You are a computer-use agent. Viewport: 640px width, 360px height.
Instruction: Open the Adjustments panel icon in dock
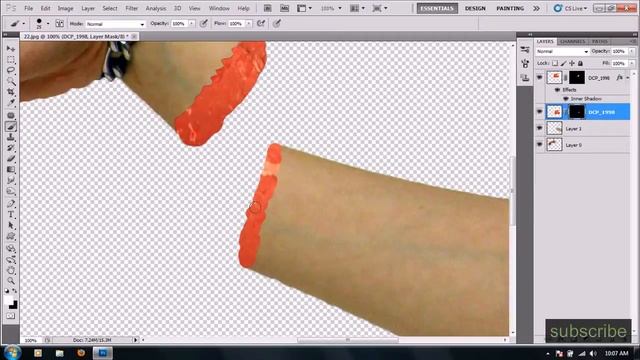525,50
